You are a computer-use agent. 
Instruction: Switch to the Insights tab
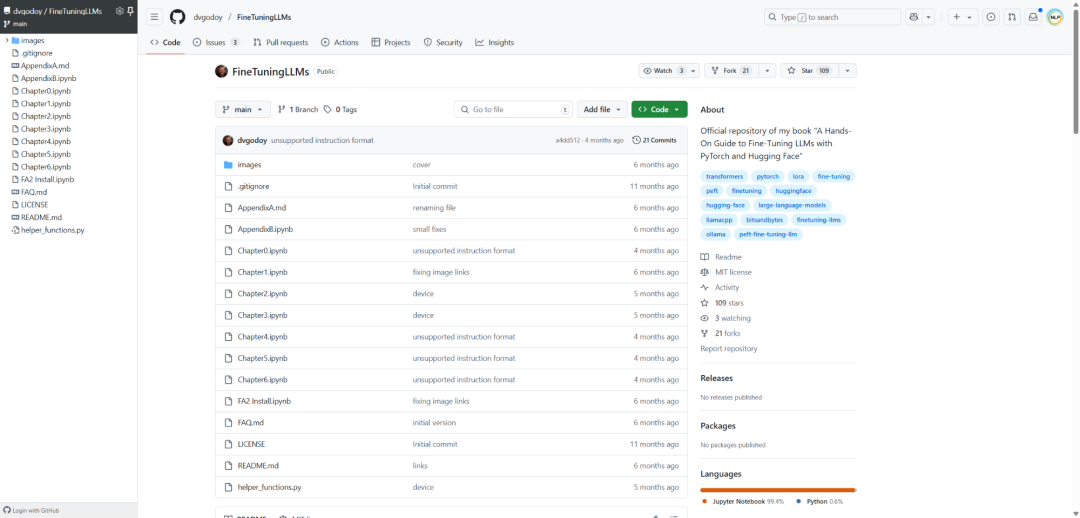click(495, 43)
